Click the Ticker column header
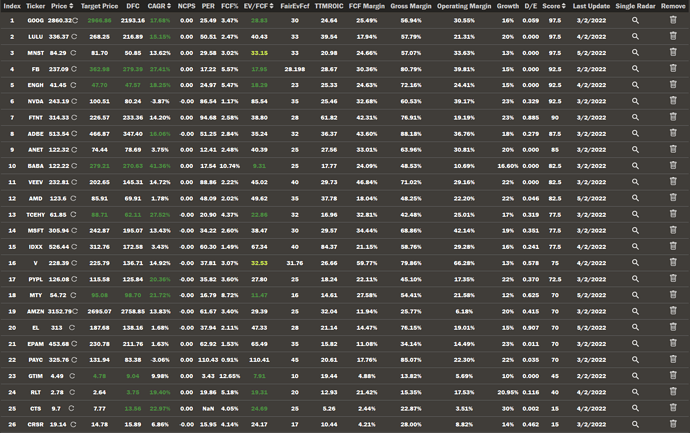Screen dimensions: 690x433 pyautogui.click(x=36, y=6)
